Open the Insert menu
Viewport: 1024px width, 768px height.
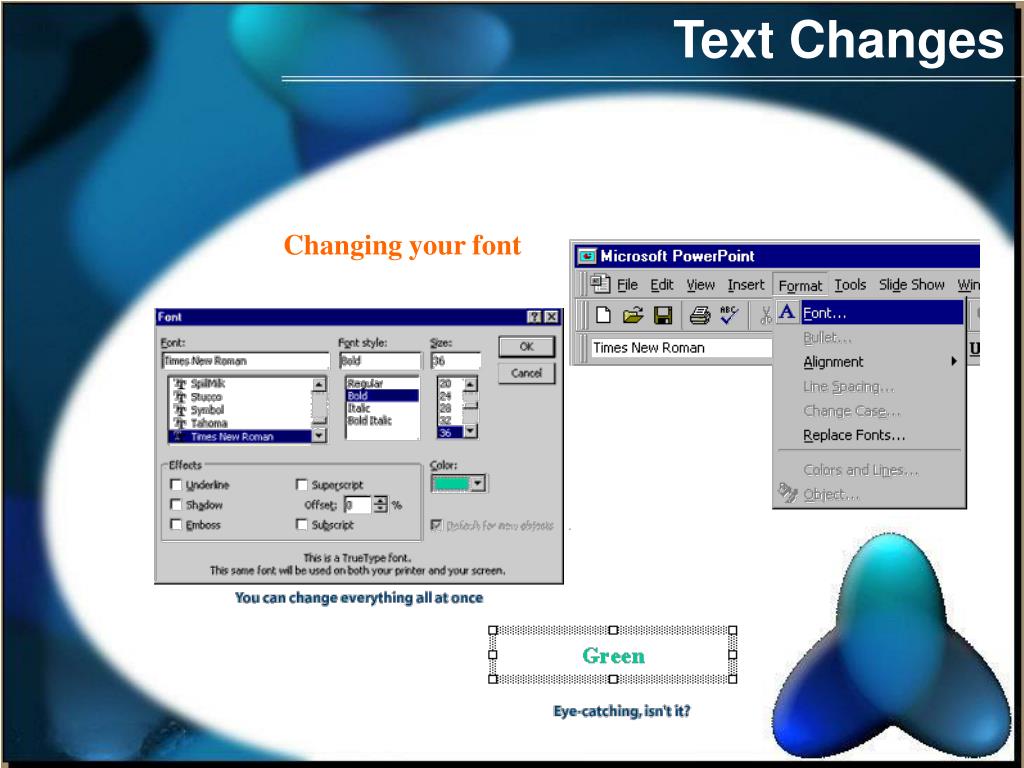click(746, 285)
